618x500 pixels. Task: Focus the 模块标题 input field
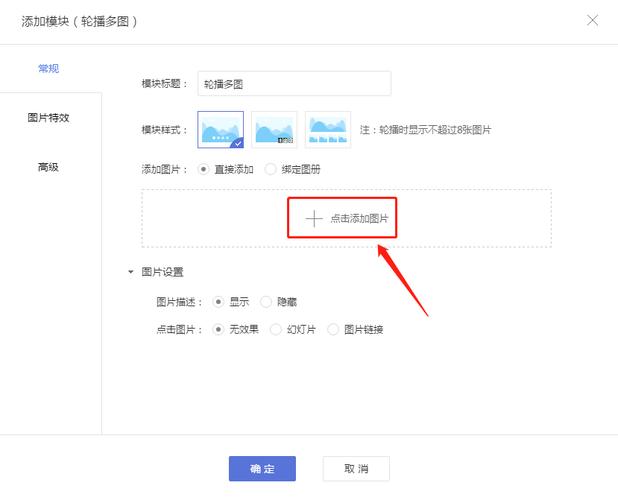coord(293,84)
